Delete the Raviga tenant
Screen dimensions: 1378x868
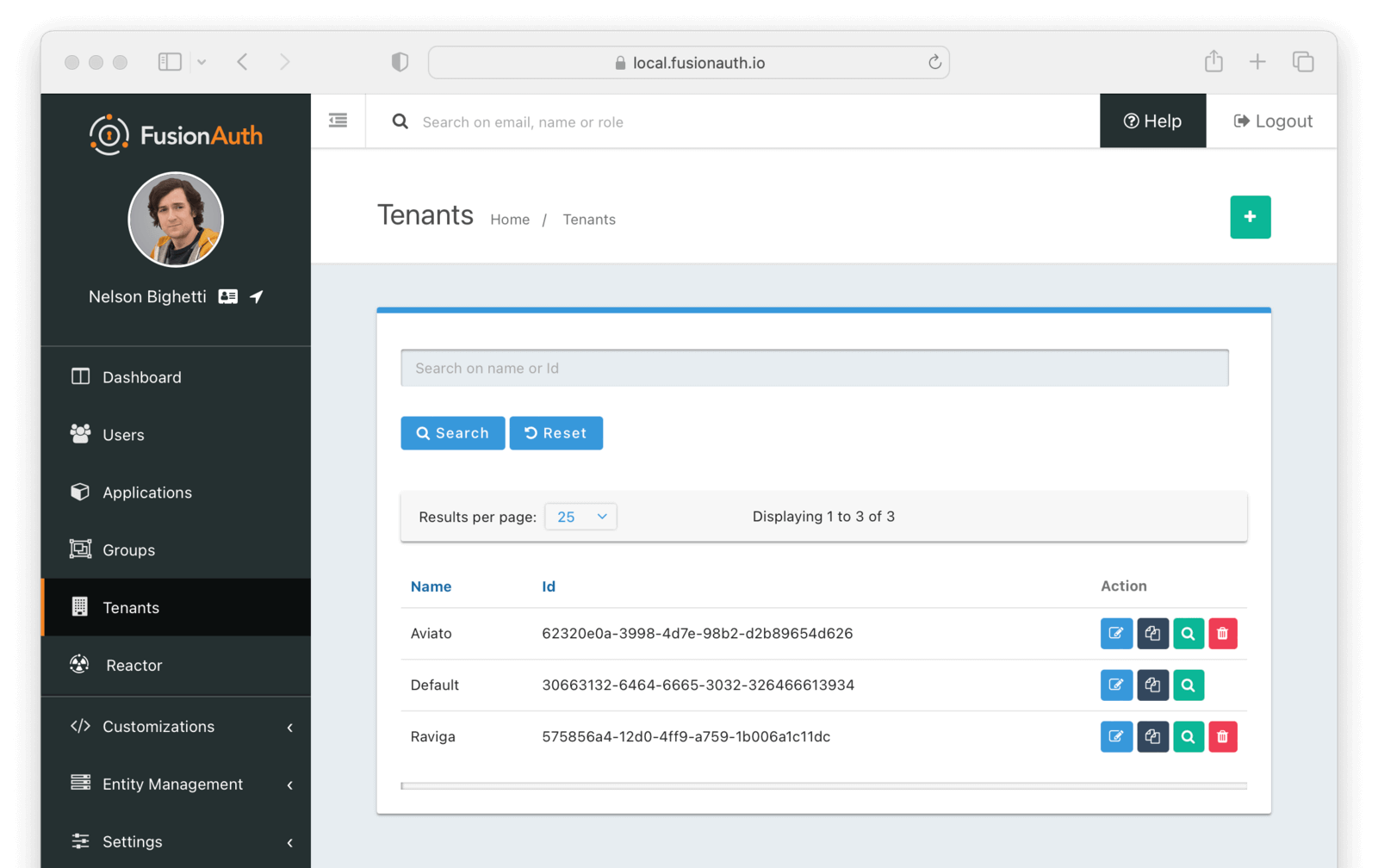(1223, 737)
